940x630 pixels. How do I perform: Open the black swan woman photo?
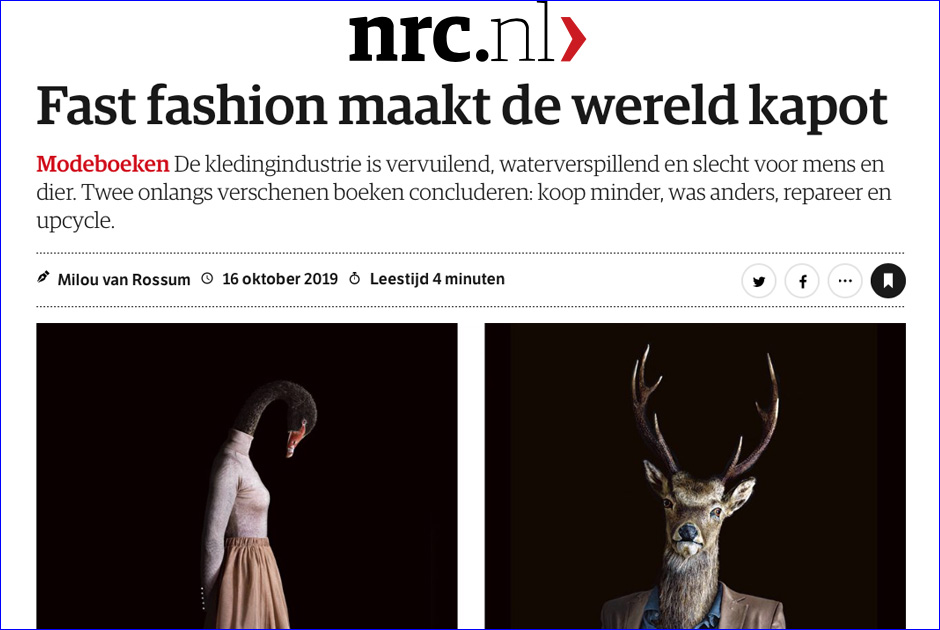247,476
